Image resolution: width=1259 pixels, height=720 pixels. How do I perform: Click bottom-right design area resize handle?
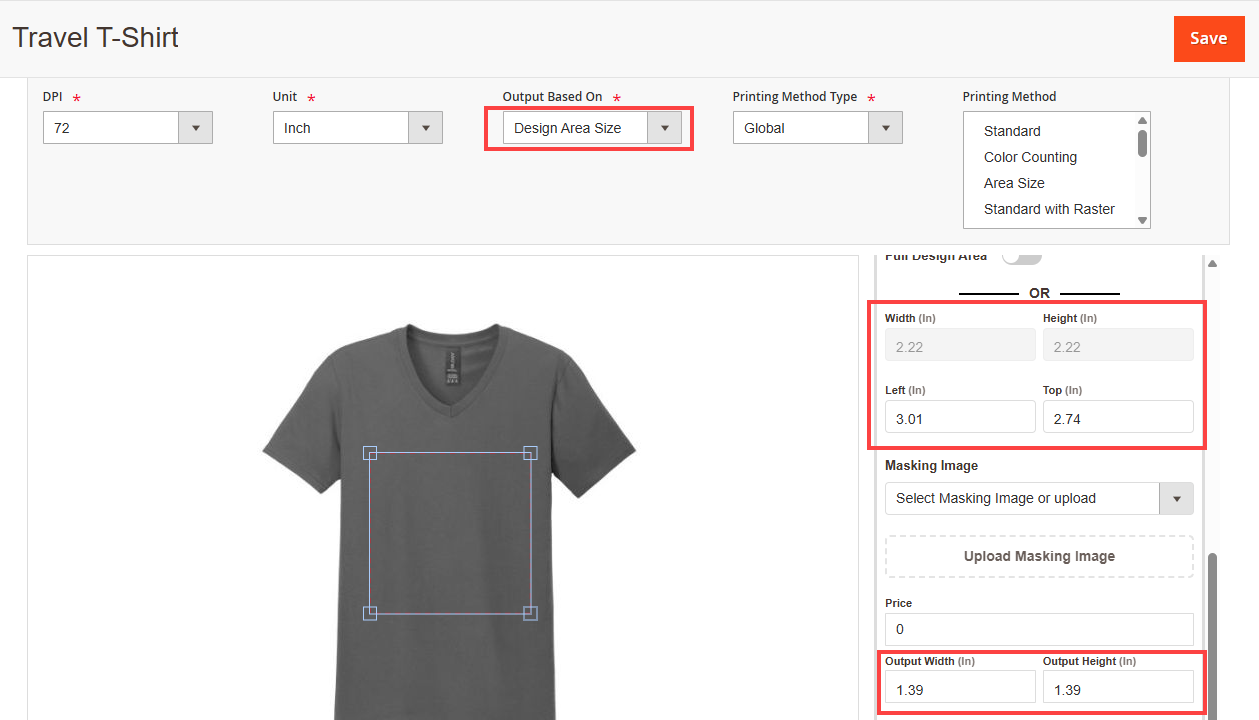click(x=530, y=613)
